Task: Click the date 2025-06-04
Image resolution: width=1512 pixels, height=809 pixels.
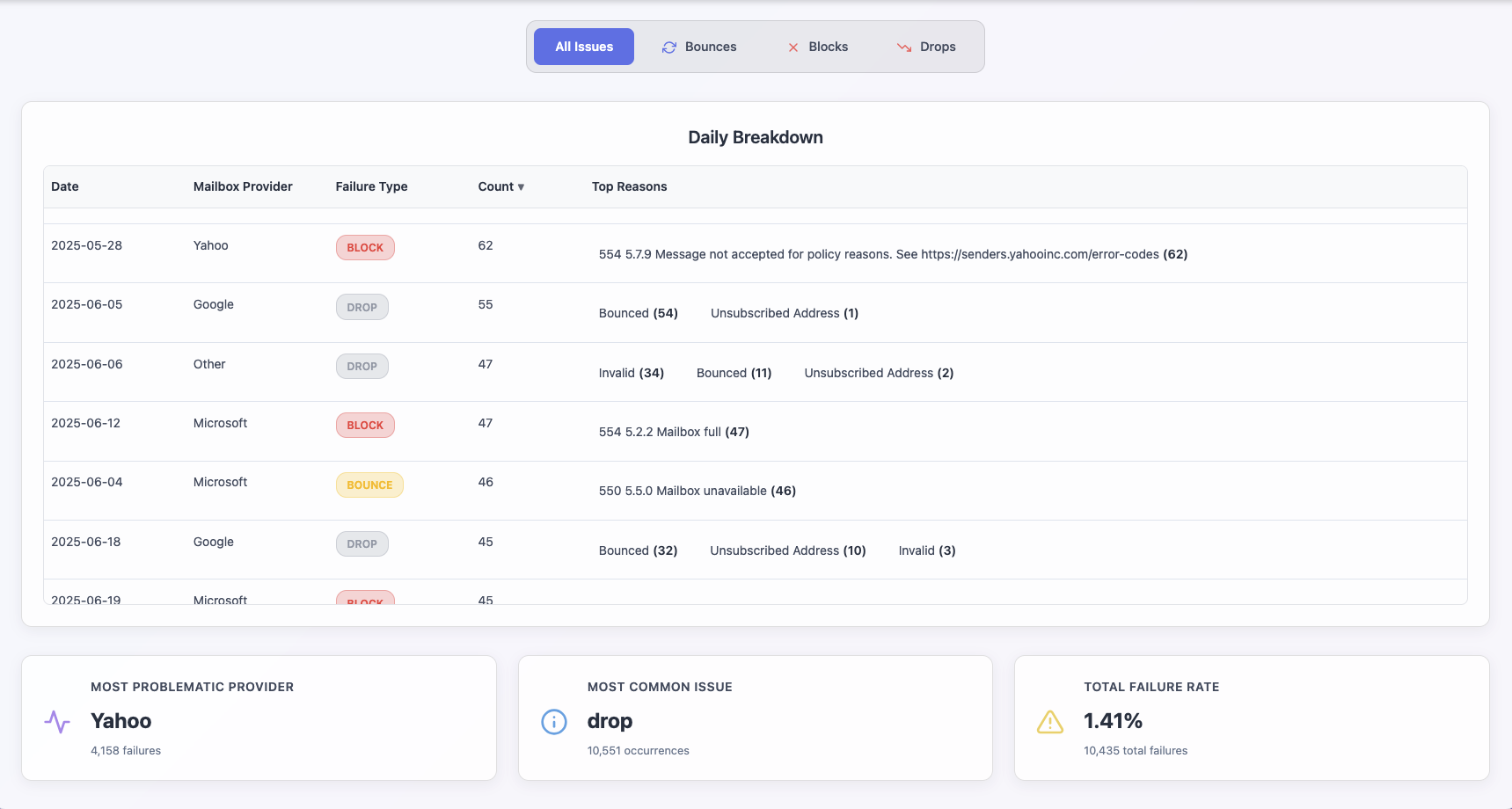Action: [86, 482]
